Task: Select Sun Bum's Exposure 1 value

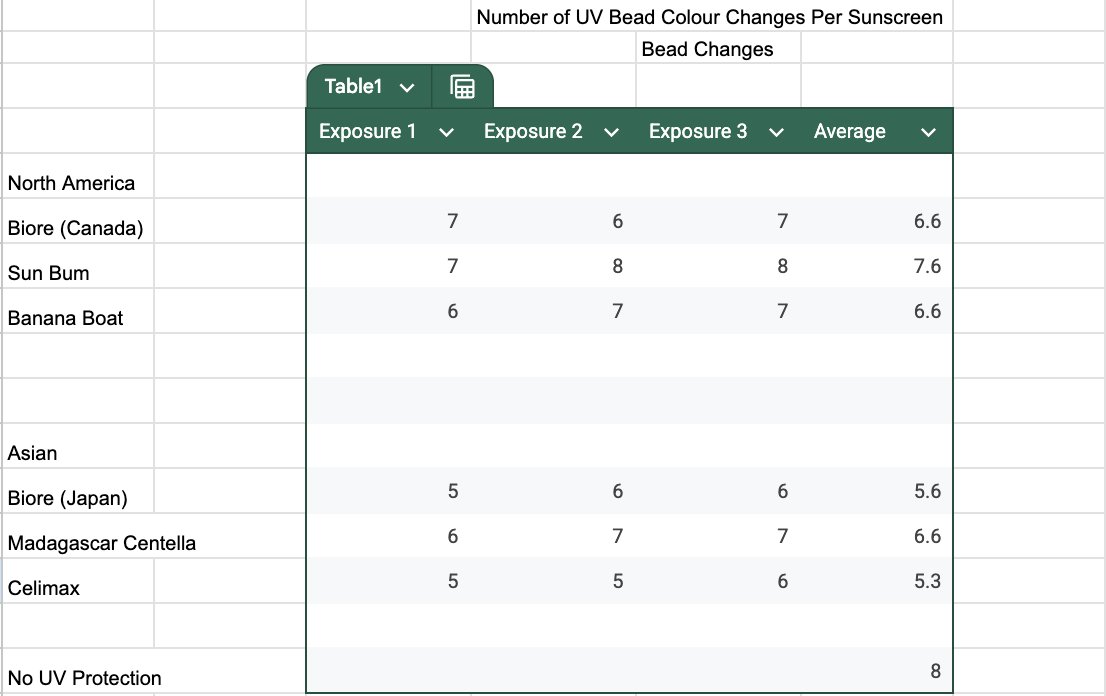Action: [x=453, y=266]
